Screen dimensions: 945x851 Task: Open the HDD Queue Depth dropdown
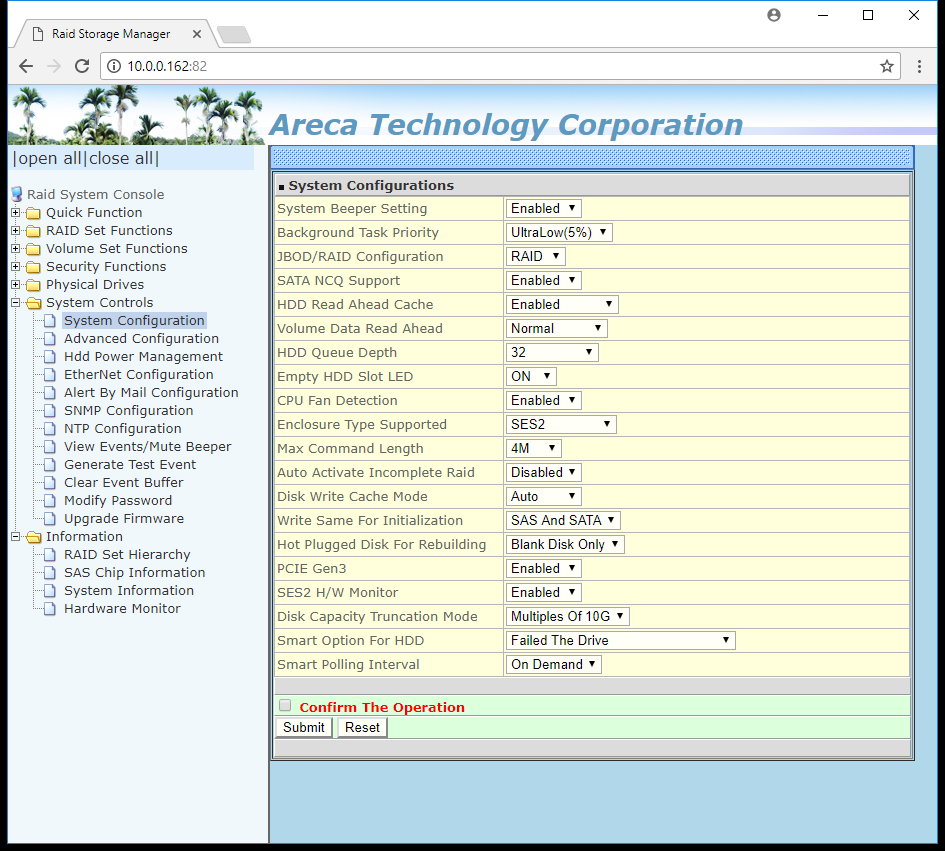552,353
